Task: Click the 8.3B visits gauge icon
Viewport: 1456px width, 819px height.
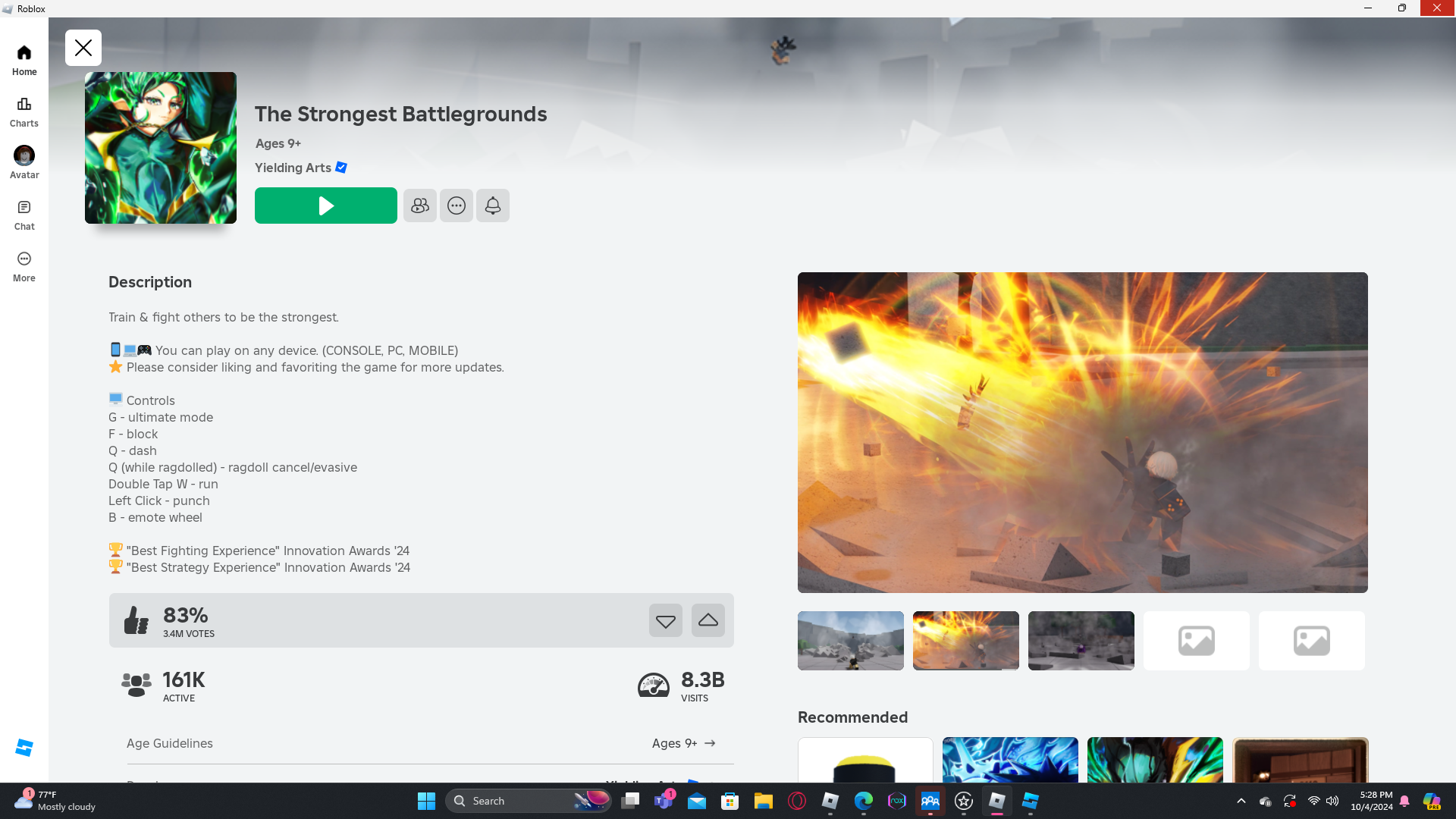Action: pos(654,685)
